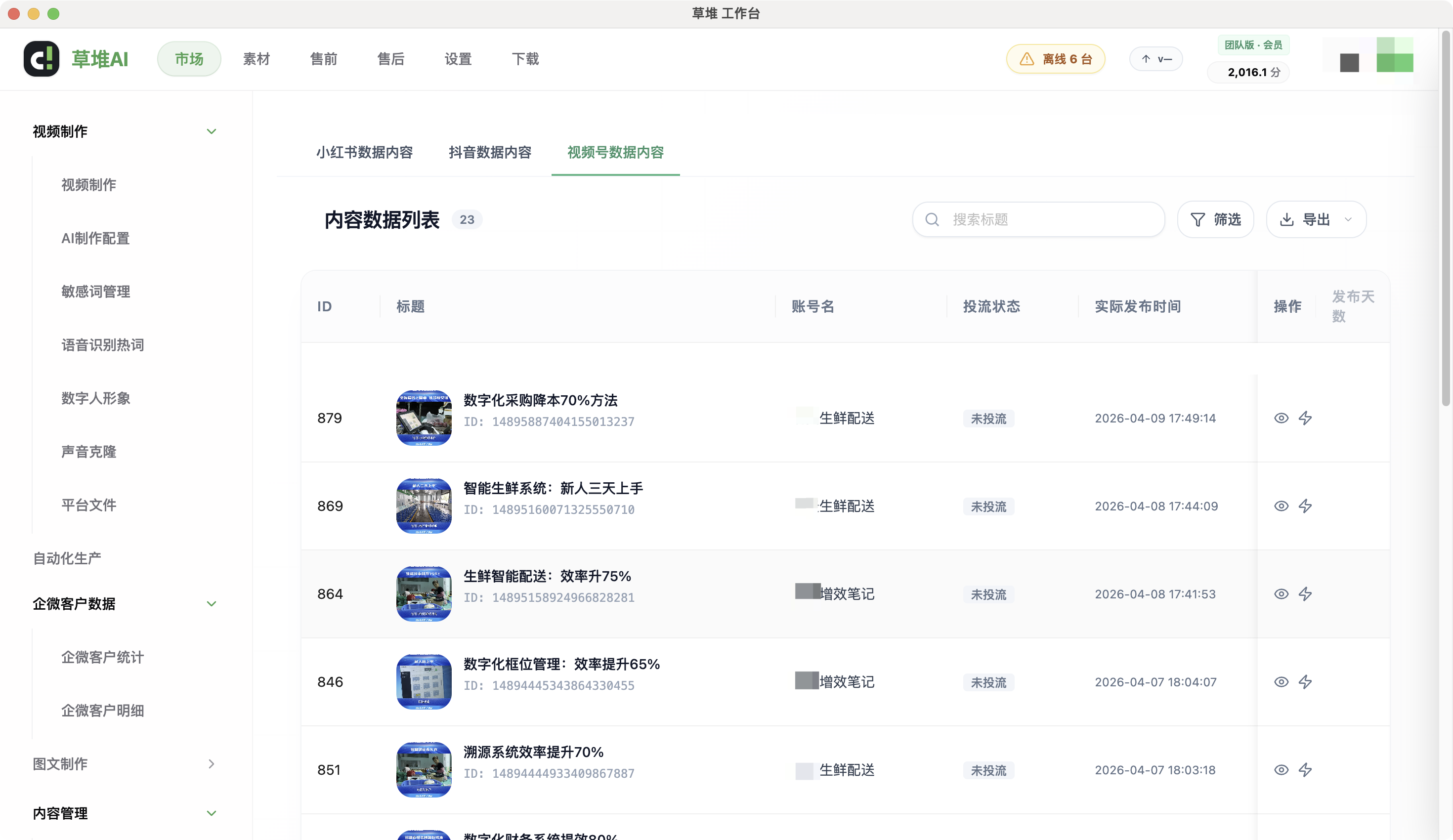Click the 导出 button
The image size is (1453, 840).
click(x=1316, y=220)
